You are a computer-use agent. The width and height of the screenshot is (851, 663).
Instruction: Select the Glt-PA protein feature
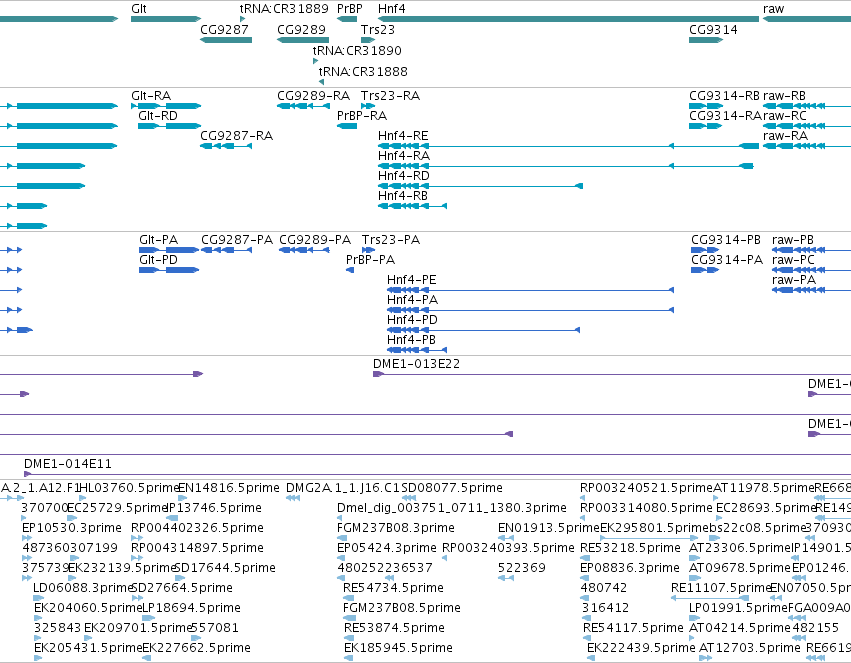click(x=169, y=250)
